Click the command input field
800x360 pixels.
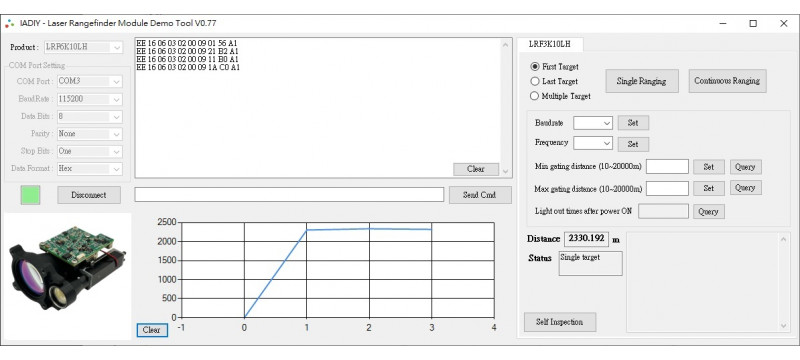pyautogui.click(x=289, y=195)
